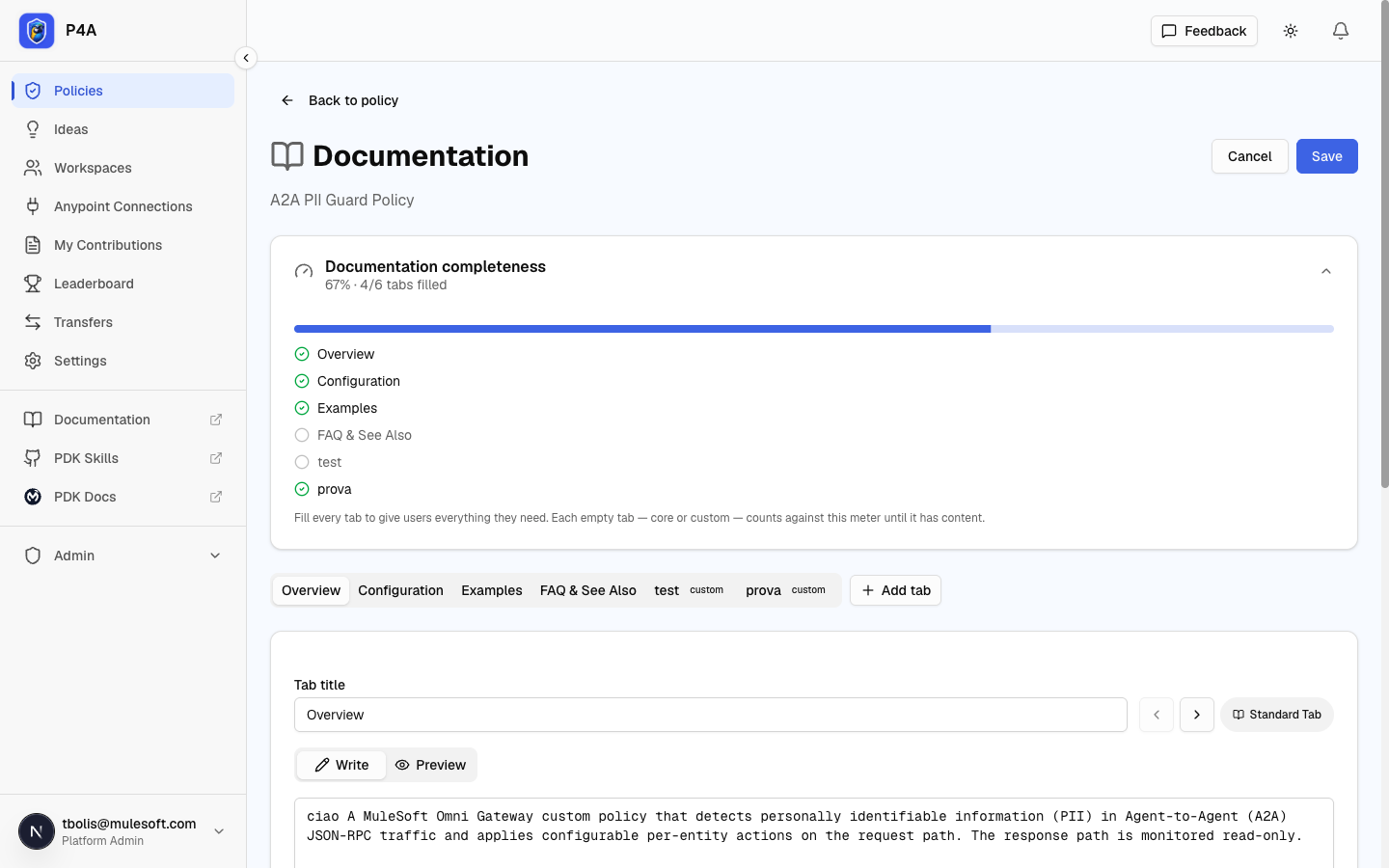Screen dimensions: 1389x868
Task: Click the Anypoint Connections plug icon
Action: tap(33, 206)
